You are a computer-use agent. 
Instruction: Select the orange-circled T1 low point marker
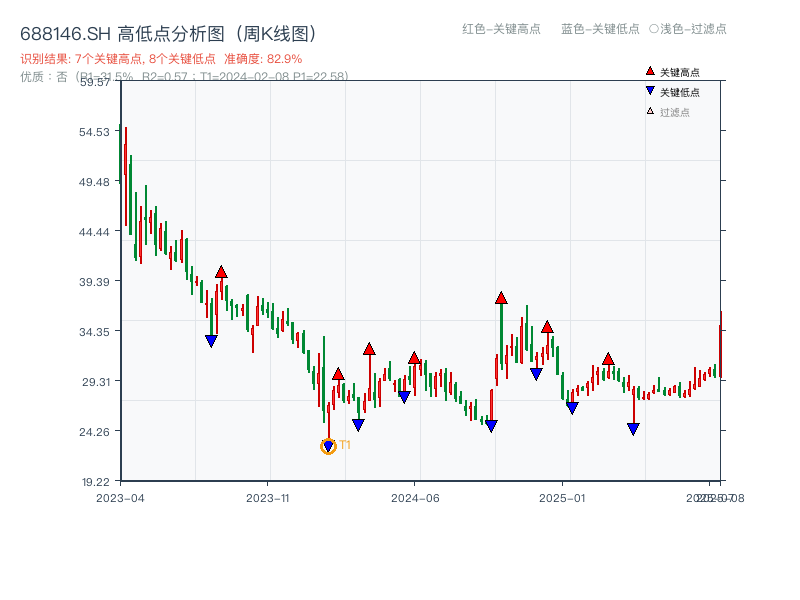click(327, 445)
